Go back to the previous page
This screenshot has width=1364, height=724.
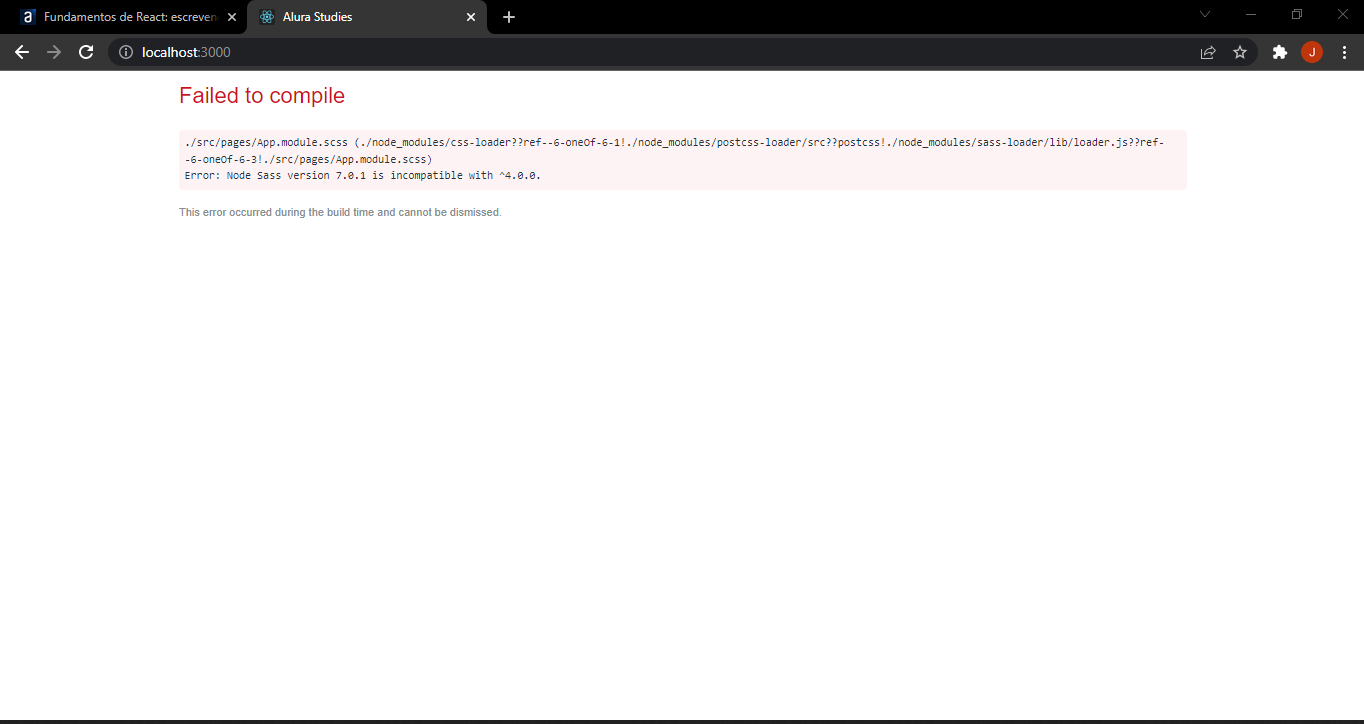pyautogui.click(x=22, y=52)
